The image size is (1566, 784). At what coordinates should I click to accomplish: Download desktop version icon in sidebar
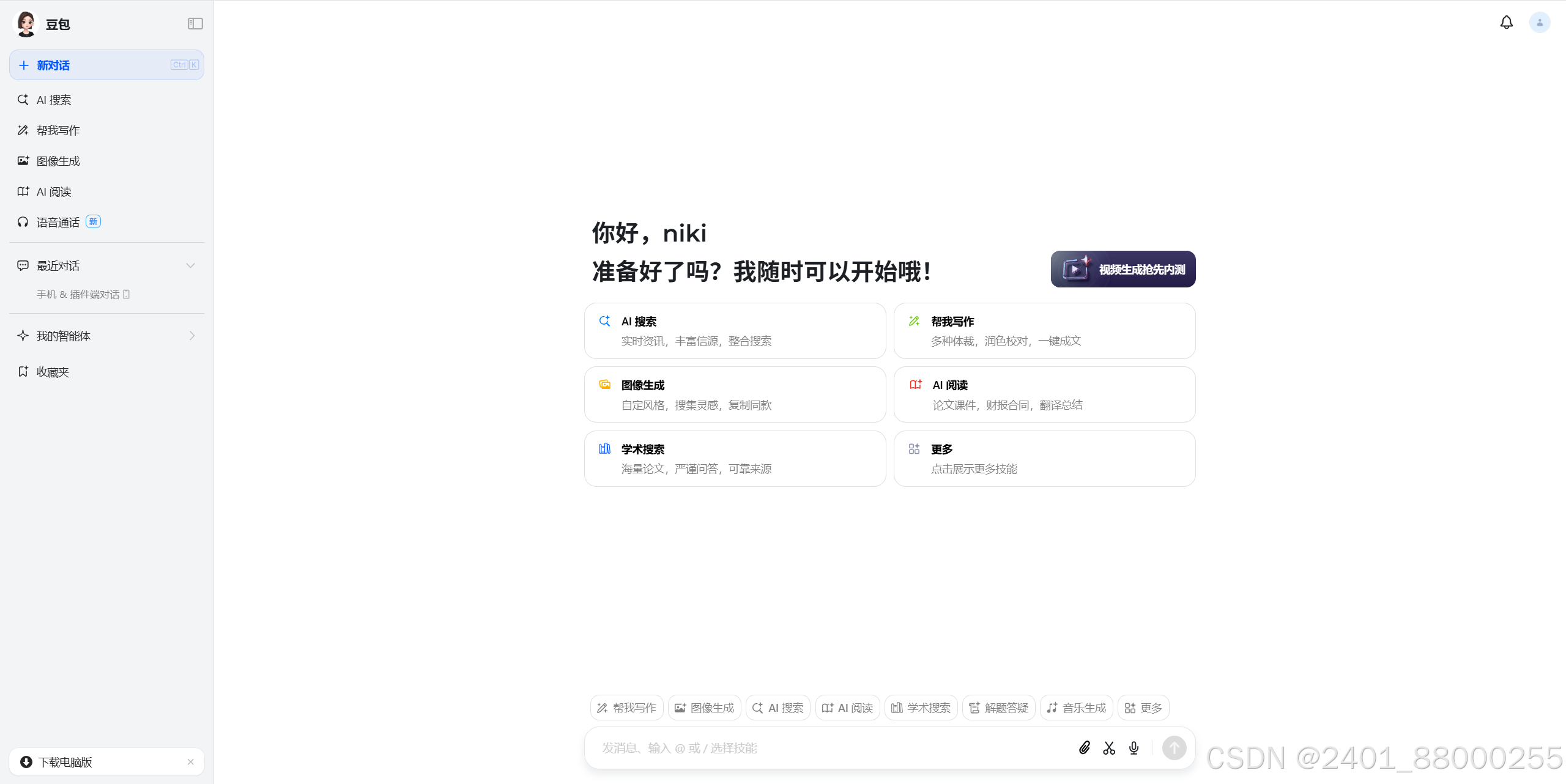click(26, 762)
